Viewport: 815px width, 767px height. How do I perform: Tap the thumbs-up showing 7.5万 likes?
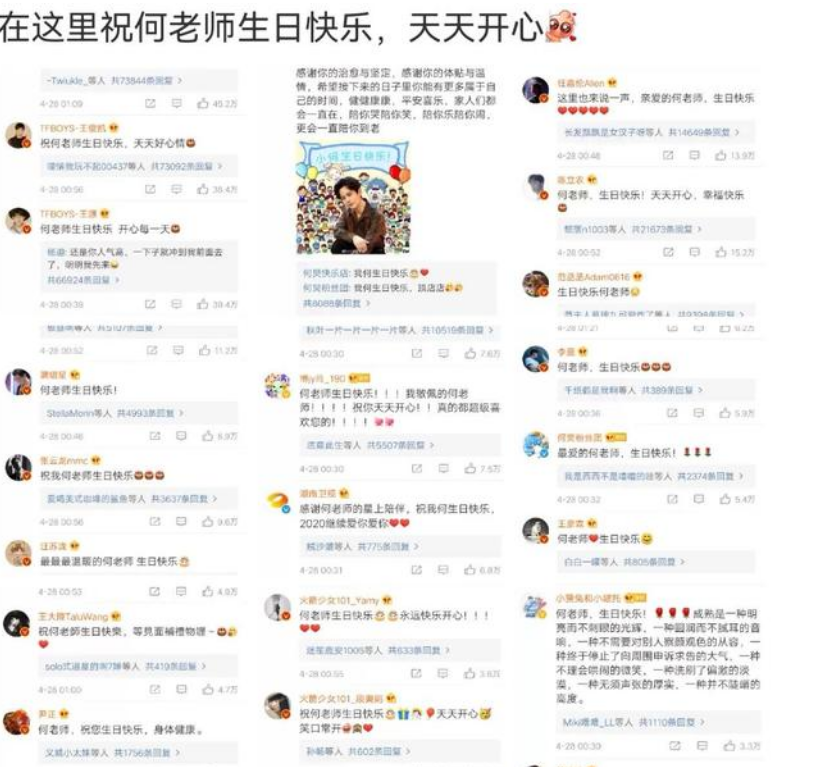coord(470,469)
